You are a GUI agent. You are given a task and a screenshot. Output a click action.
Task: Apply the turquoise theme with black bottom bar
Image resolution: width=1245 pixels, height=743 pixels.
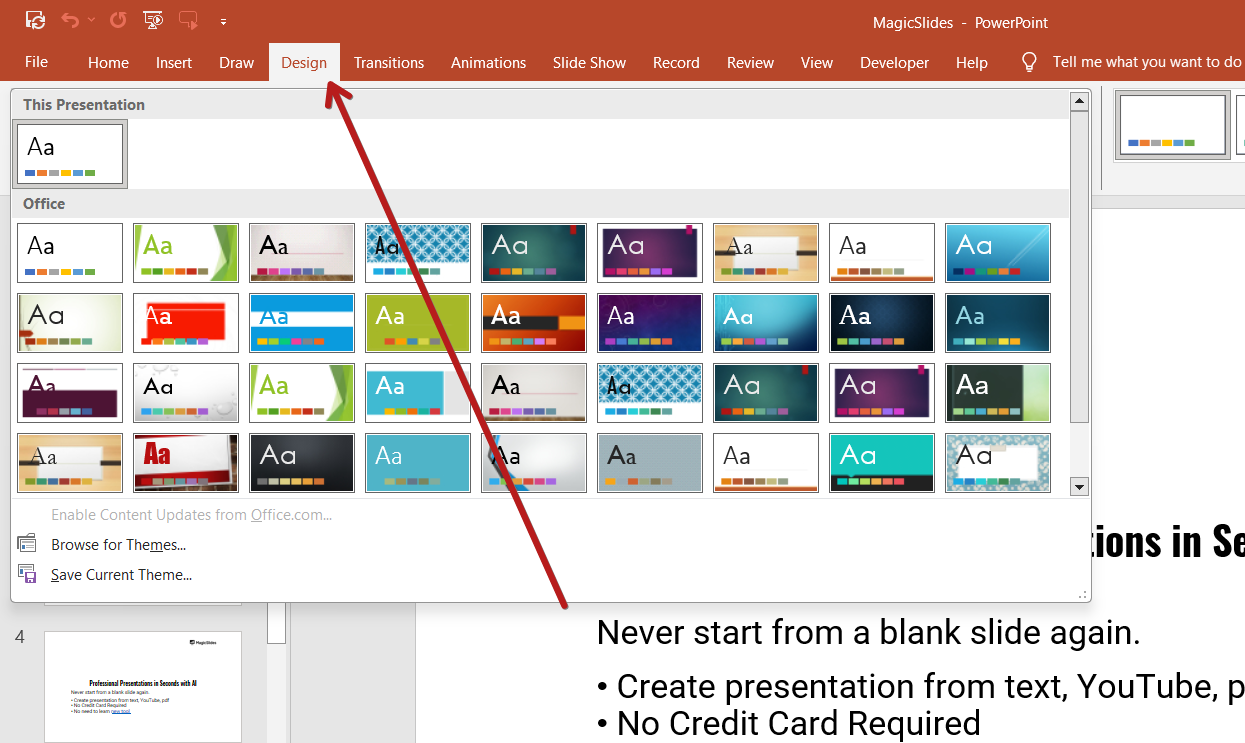(882, 463)
